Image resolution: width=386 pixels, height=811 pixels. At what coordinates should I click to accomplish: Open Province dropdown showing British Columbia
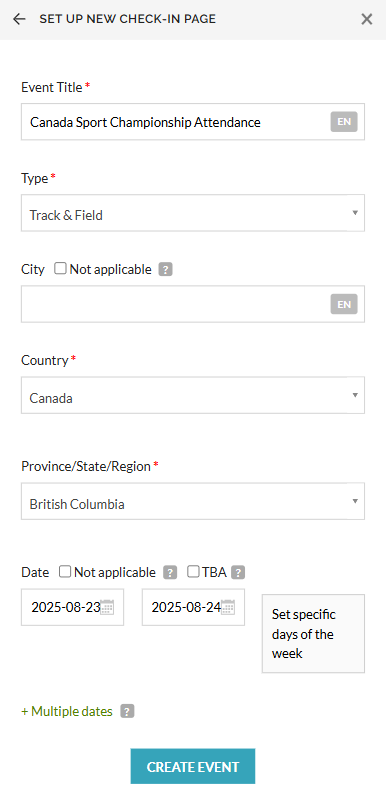click(192, 501)
